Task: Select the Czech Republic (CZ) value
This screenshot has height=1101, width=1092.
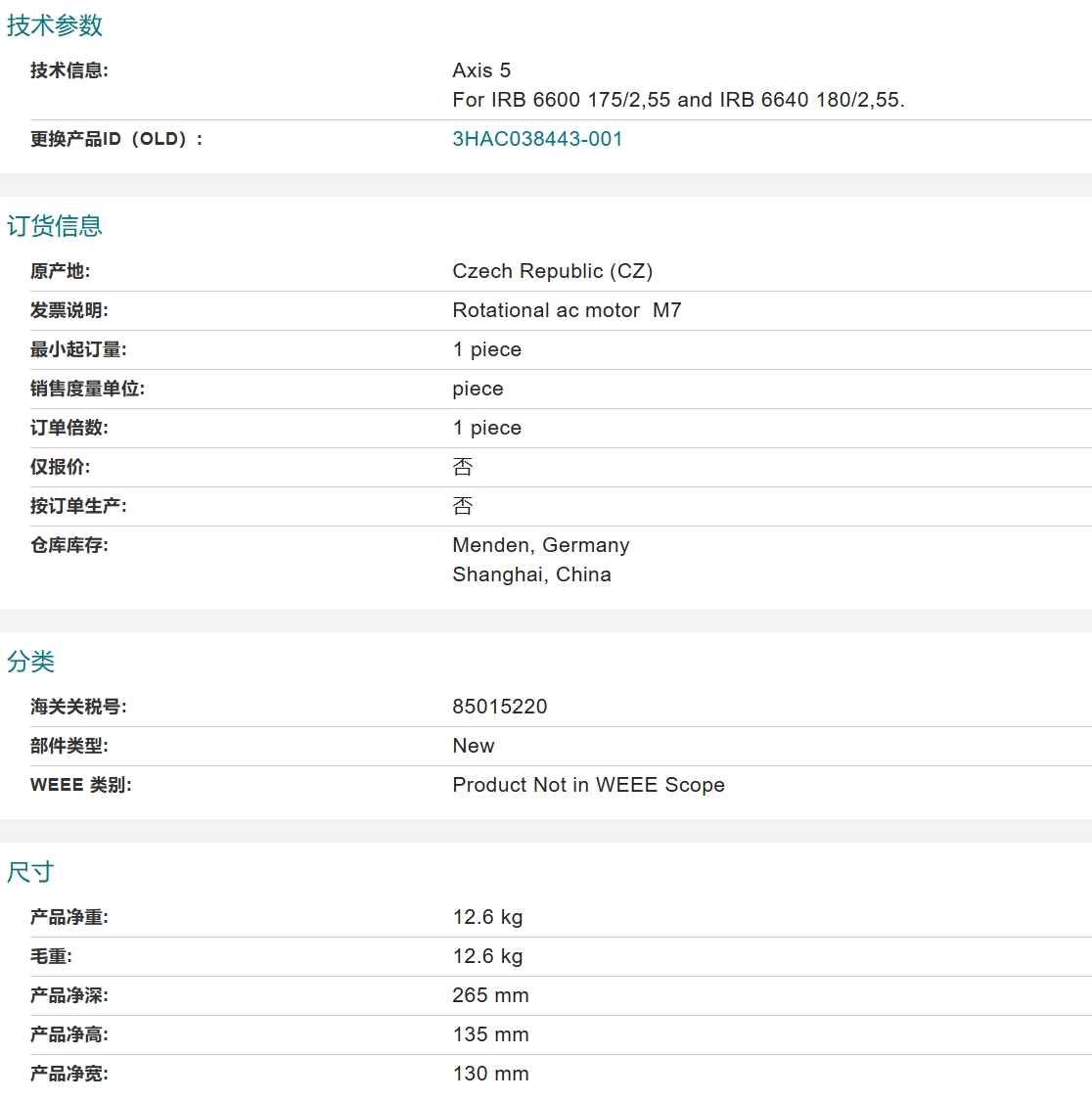Action: pos(553,271)
